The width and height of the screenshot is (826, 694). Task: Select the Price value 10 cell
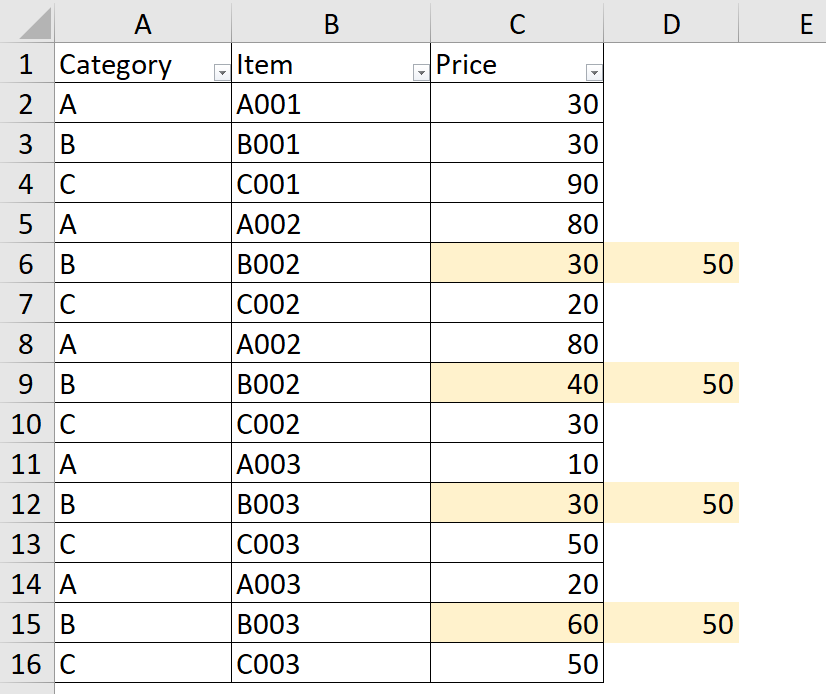tap(517, 464)
